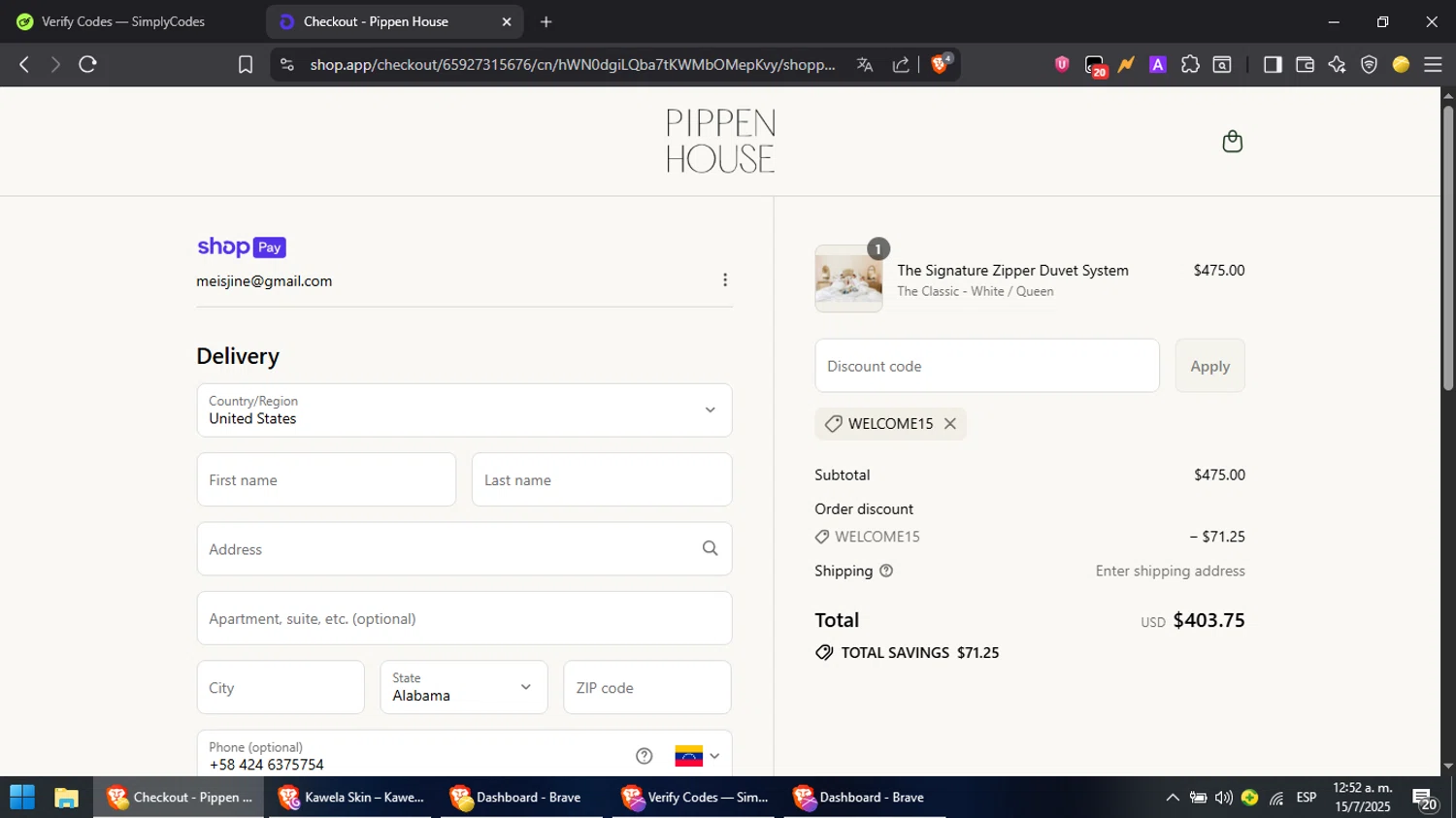Switch to Kawela Skin taskbar window
The width and height of the screenshot is (1456, 818).
[x=351, y=798]
